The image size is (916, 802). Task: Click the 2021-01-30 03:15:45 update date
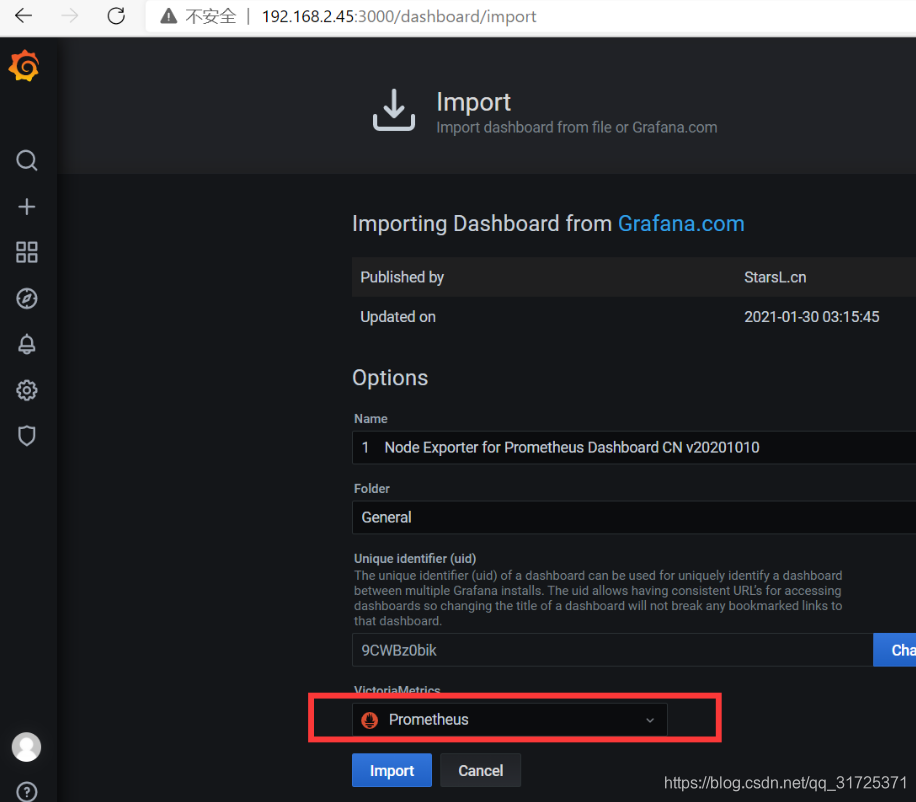[x=811, y=317]
